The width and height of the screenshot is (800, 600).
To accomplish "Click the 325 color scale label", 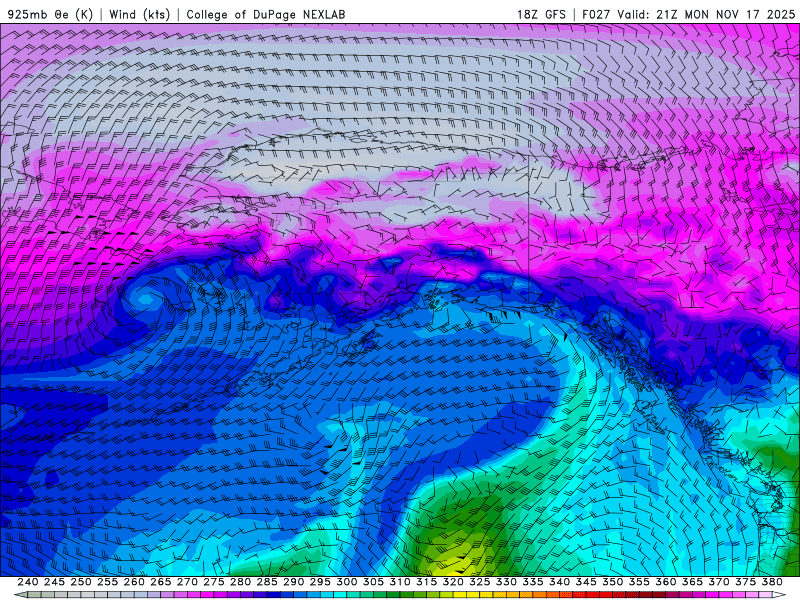I will click(480, 582).
